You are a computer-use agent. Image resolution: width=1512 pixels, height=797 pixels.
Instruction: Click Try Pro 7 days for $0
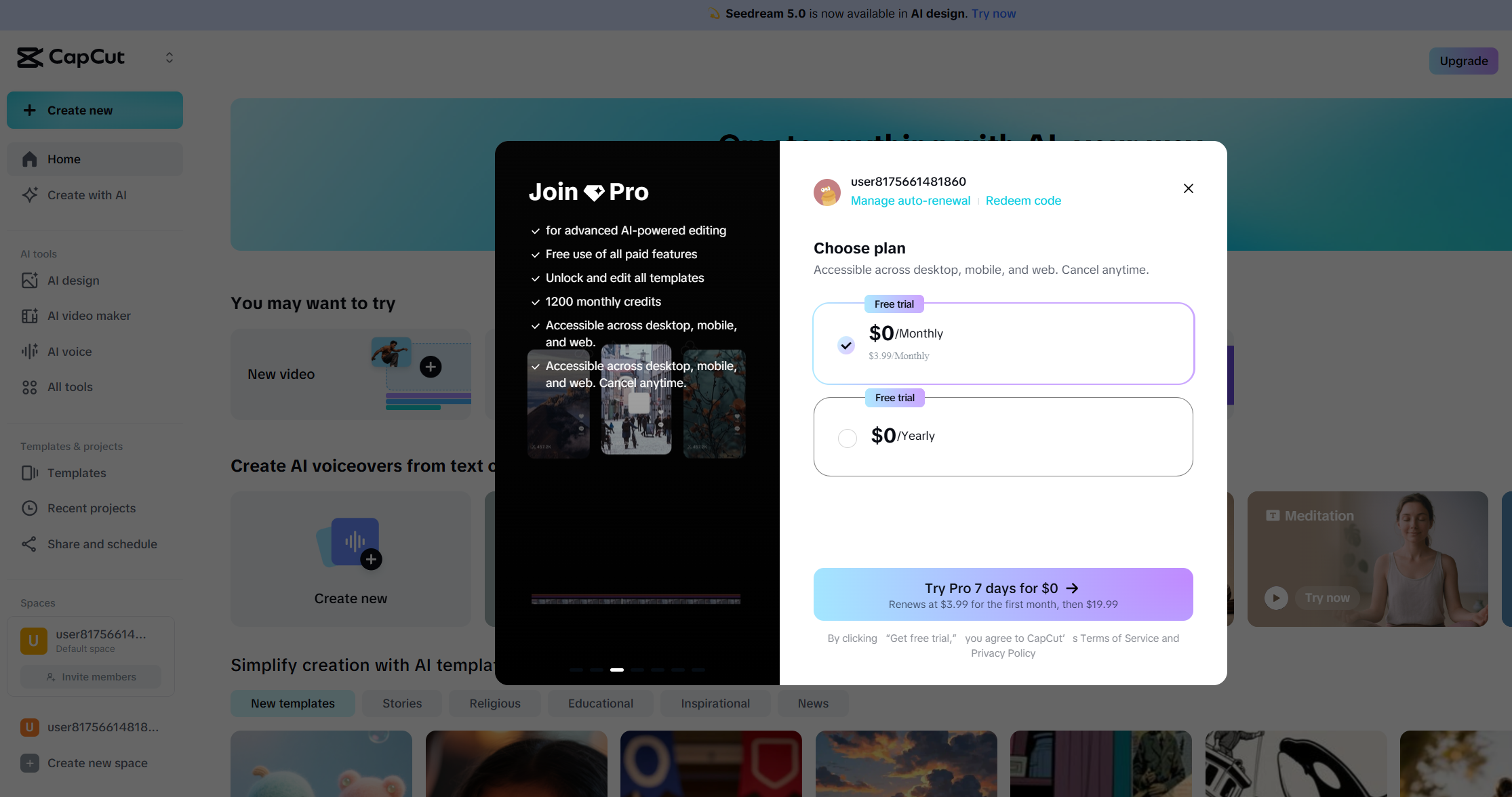click(x=1003, y=594)
